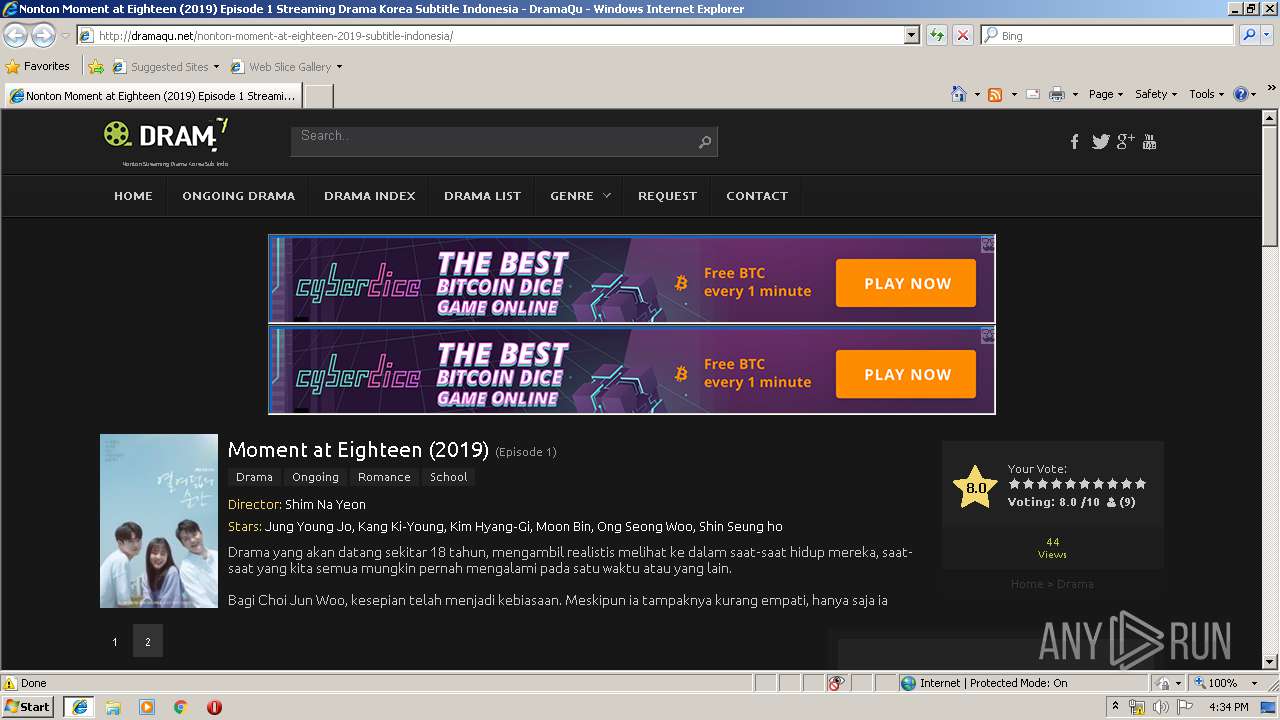
Task: Click the Suggested Sites favorites link
Action: [165, 67]
